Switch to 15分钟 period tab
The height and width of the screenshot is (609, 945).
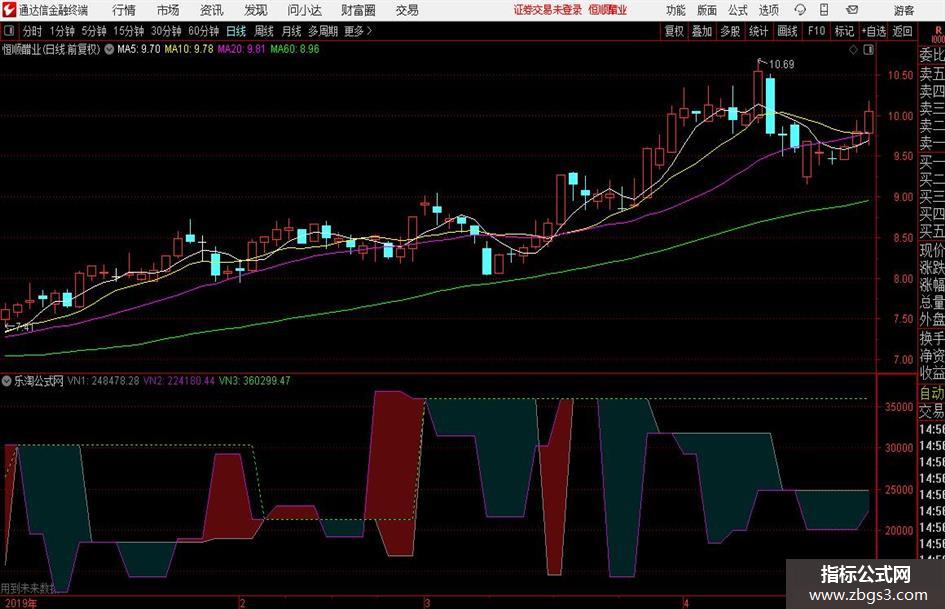pos(128,31)
